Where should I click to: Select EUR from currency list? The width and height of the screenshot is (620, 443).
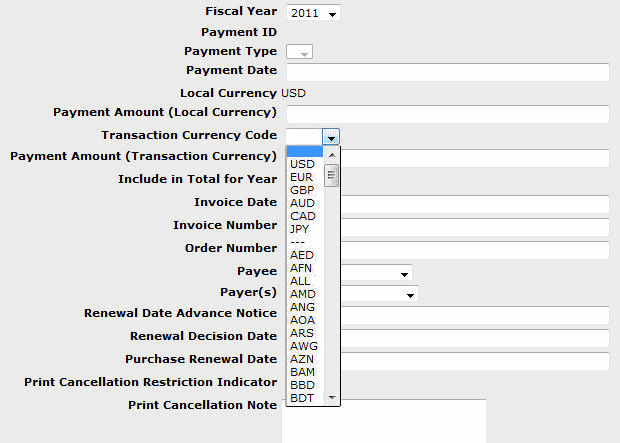coord(302,177)
